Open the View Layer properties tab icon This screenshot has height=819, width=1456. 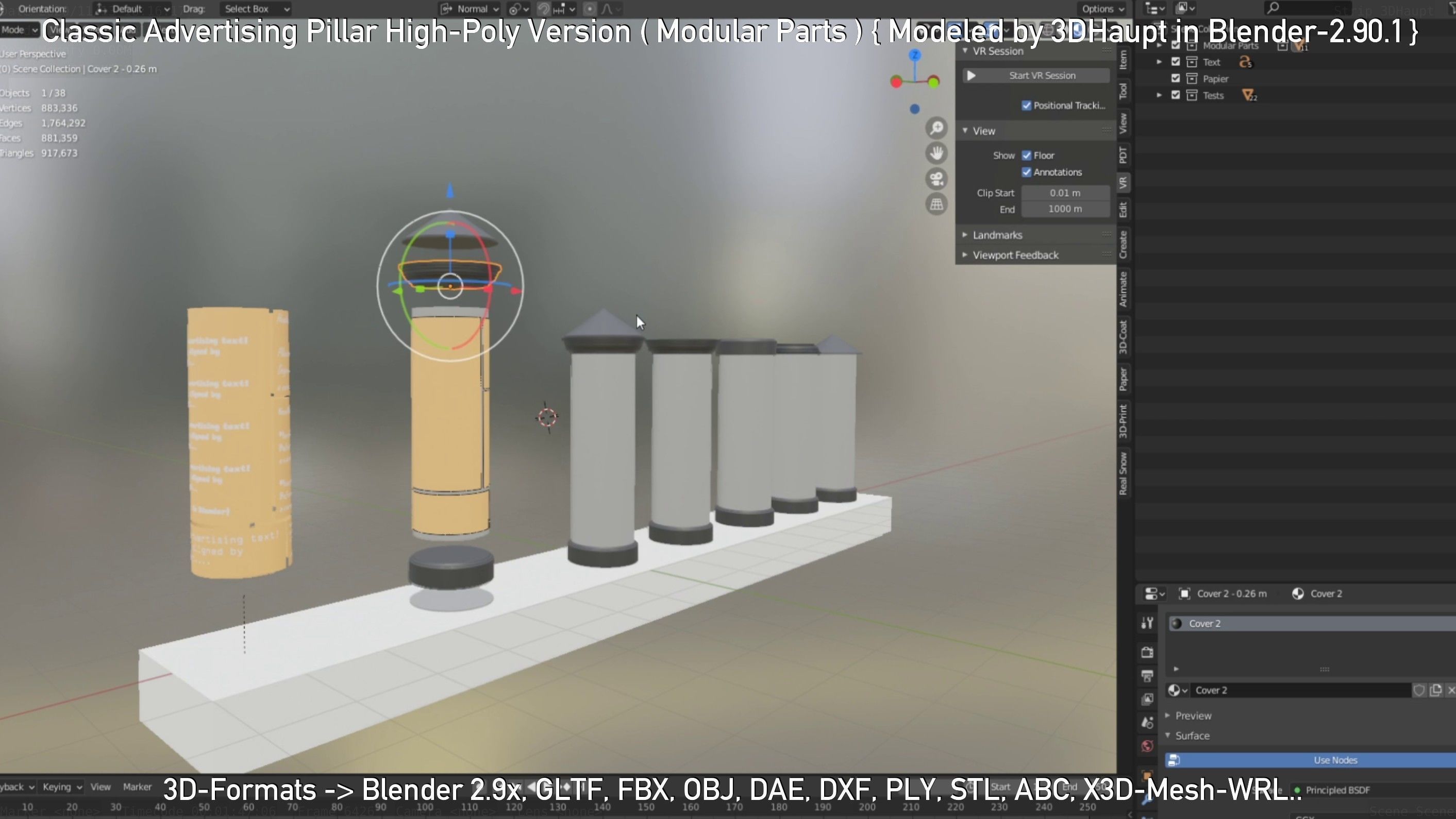[1147, 700]
